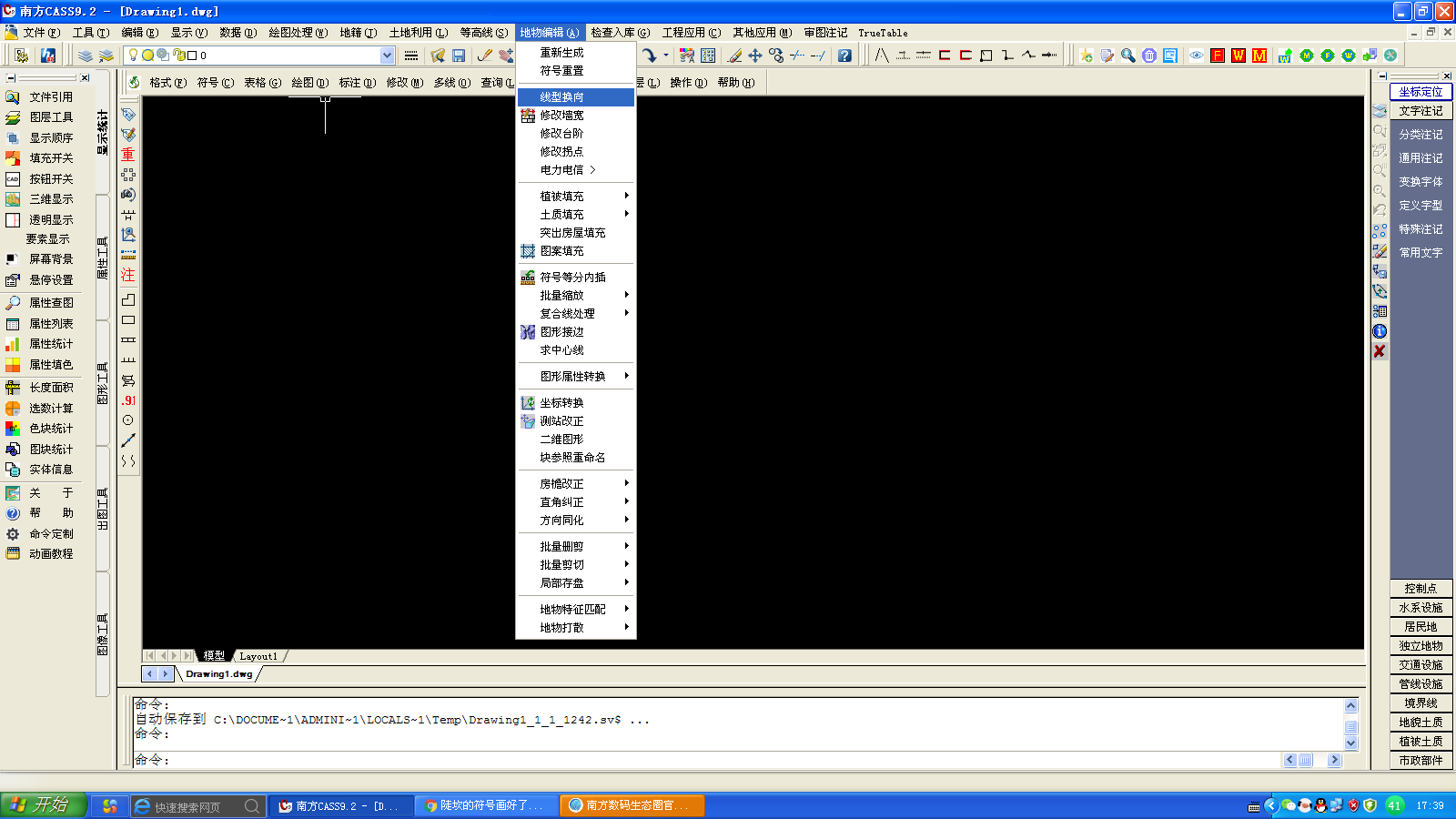1456x819 pixels.
Task: Click the open red rectangle drawing icon
Action: click(945, 56)
